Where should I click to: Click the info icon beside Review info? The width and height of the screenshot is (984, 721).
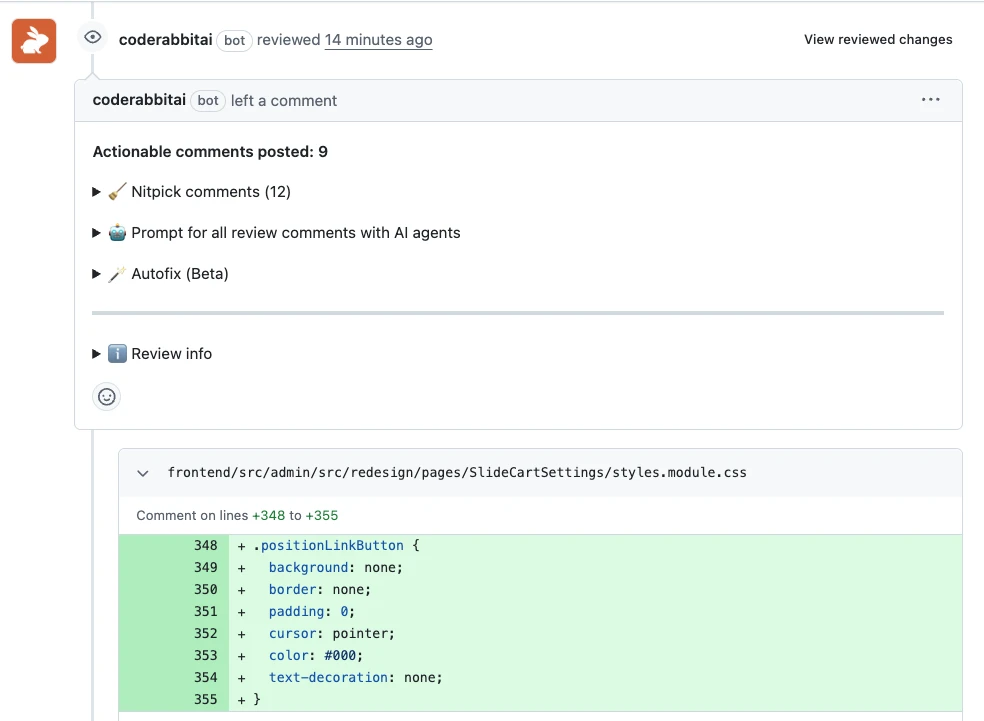116,353
